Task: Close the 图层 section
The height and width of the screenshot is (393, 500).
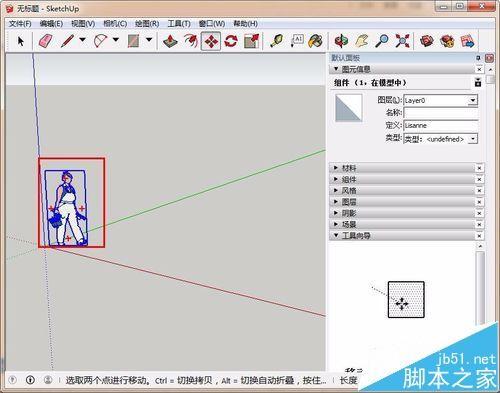Action: 479,202
